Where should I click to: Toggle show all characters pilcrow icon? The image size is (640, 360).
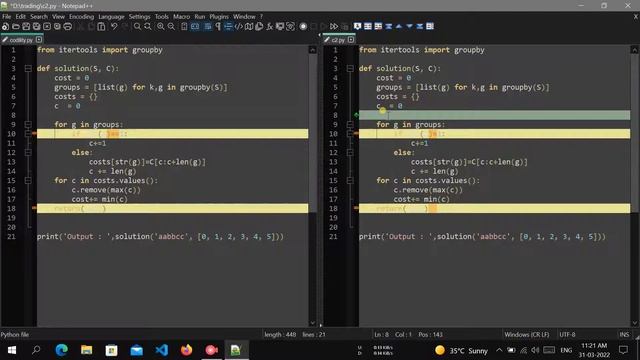pos(218,27)
